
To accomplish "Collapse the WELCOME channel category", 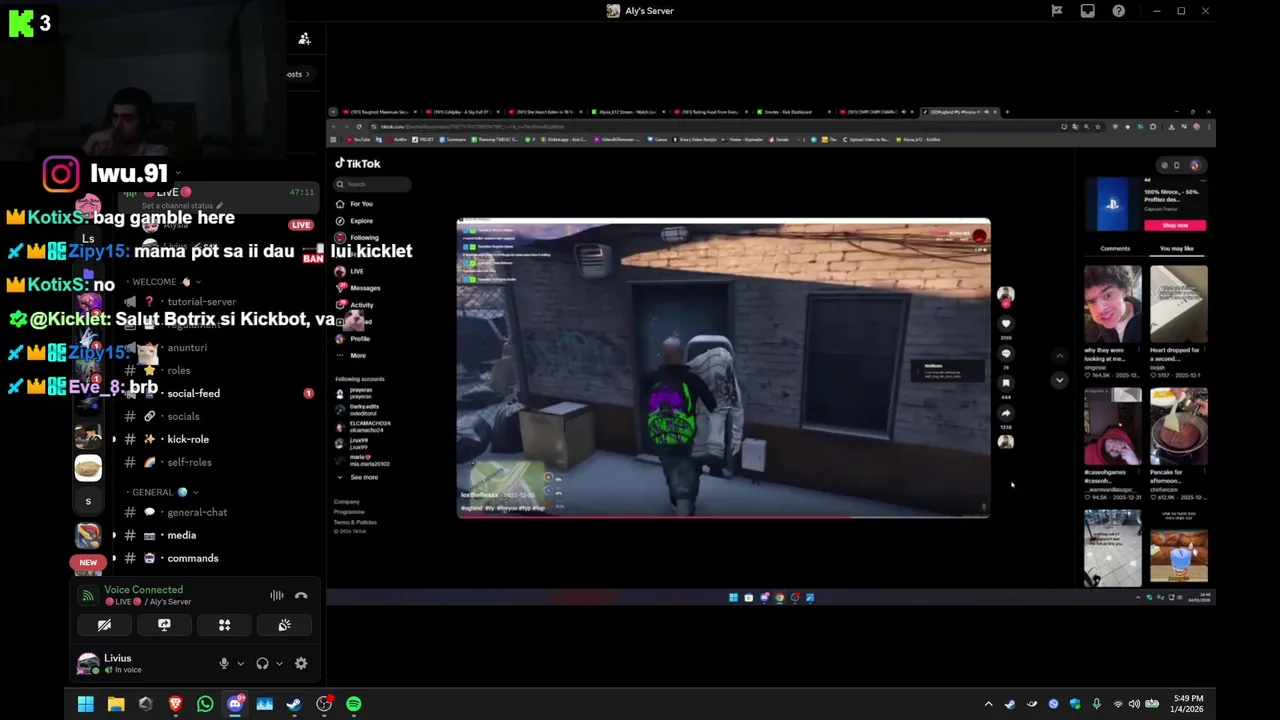I will coord(166,282).
